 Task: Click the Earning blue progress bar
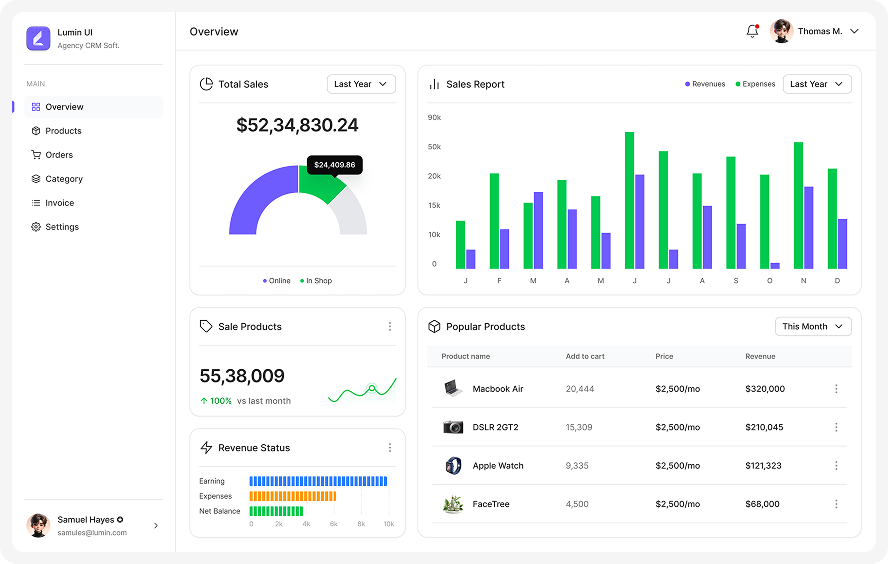coord(318,481)
